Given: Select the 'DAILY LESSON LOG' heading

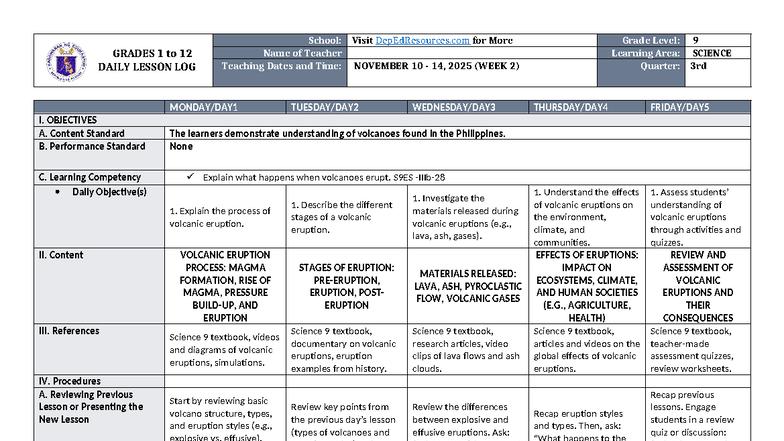Looking at the screenshot, I should coord(147,67).
